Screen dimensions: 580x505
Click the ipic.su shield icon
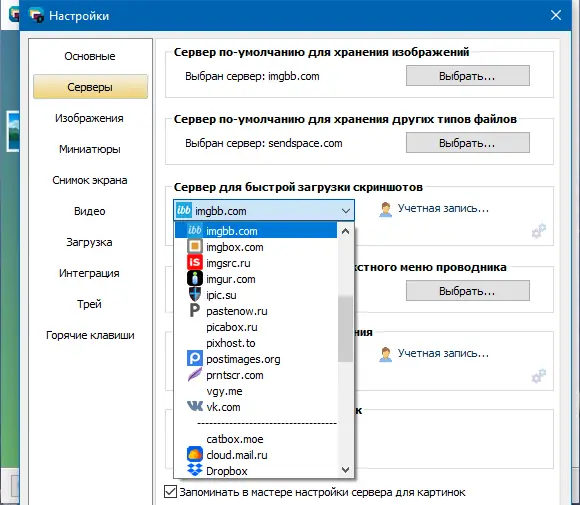coord(195,294)
